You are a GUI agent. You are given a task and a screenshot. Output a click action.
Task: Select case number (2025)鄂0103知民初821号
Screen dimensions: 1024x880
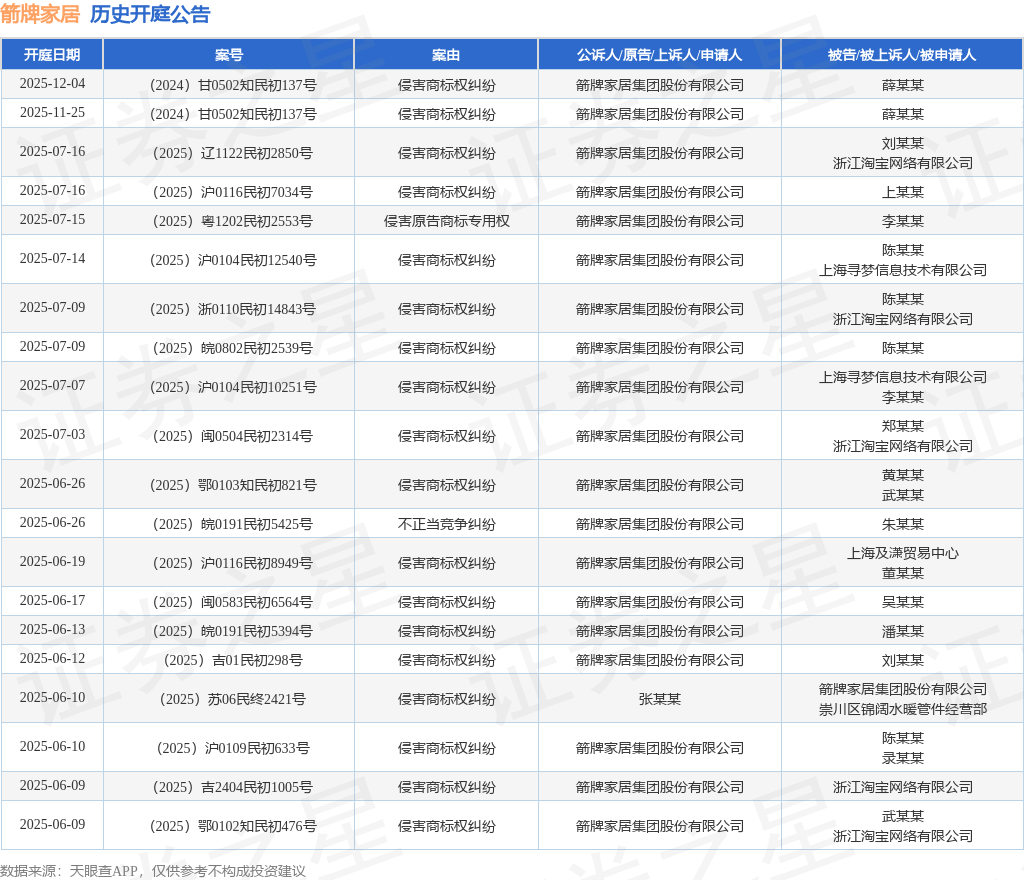(233, 485)
